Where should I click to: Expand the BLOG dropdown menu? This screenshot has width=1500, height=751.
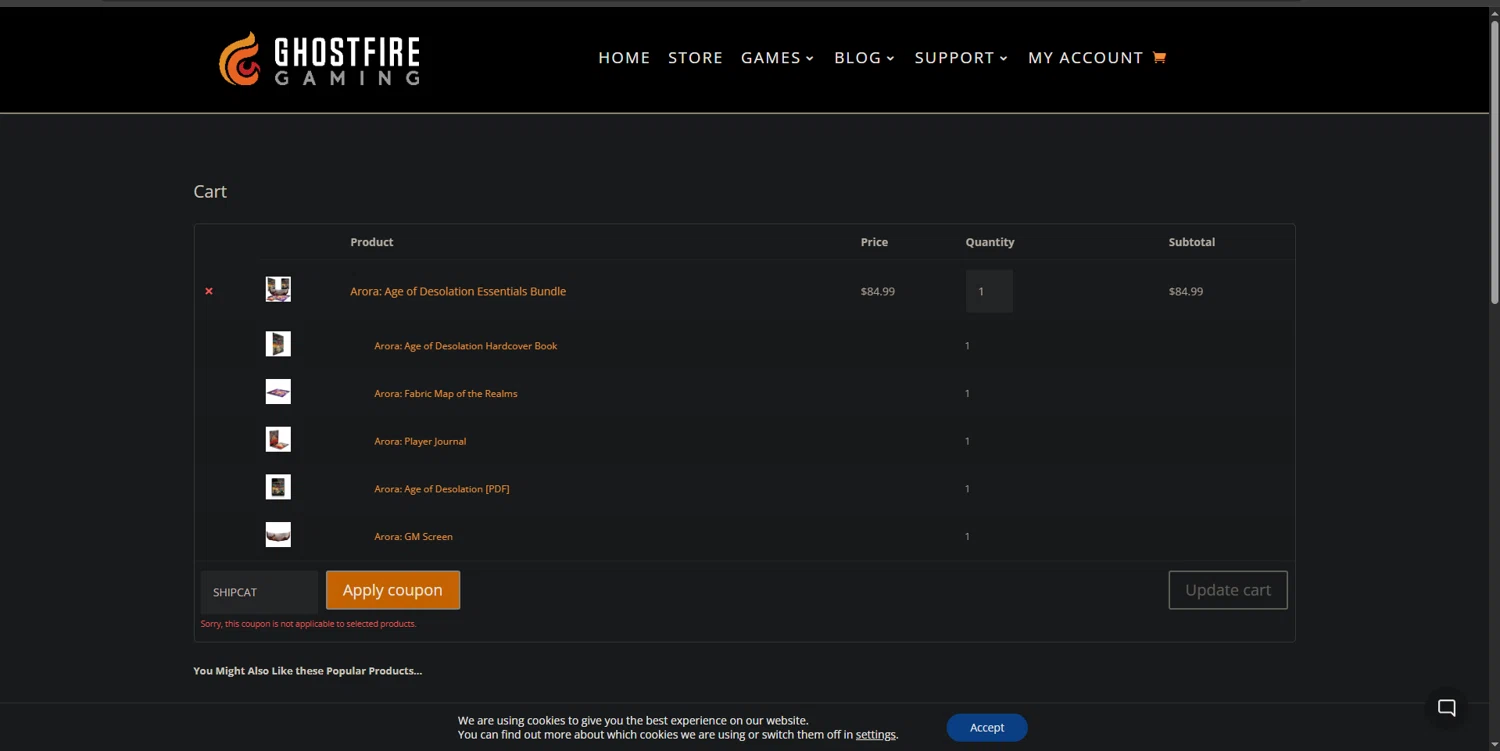[x=864, y=58]
